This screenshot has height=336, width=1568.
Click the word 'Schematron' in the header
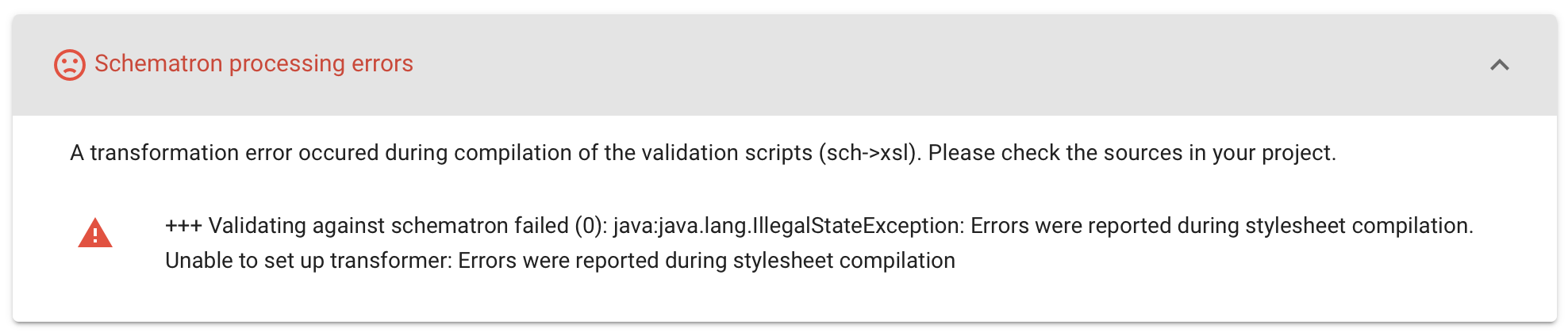click(x=158, y=63)
